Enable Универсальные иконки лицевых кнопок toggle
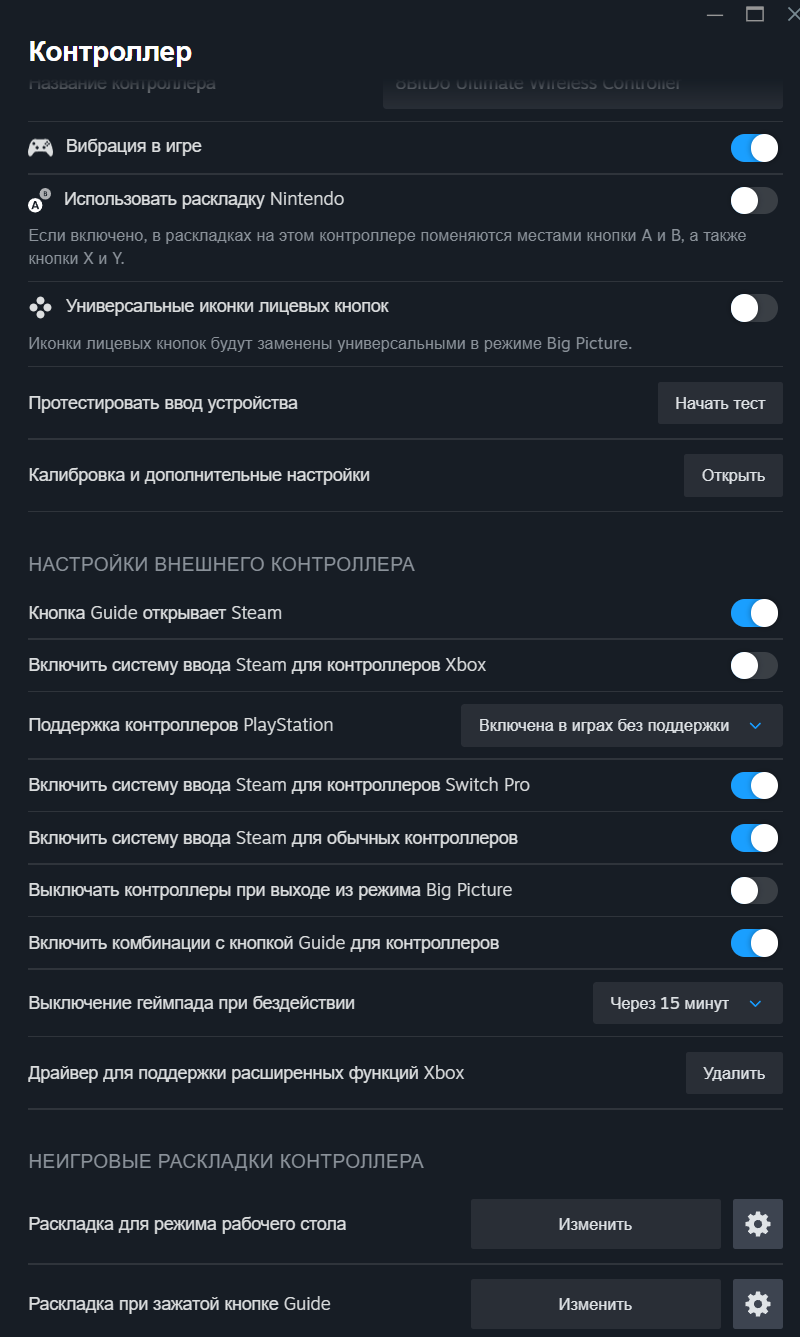 click(754, 307)
